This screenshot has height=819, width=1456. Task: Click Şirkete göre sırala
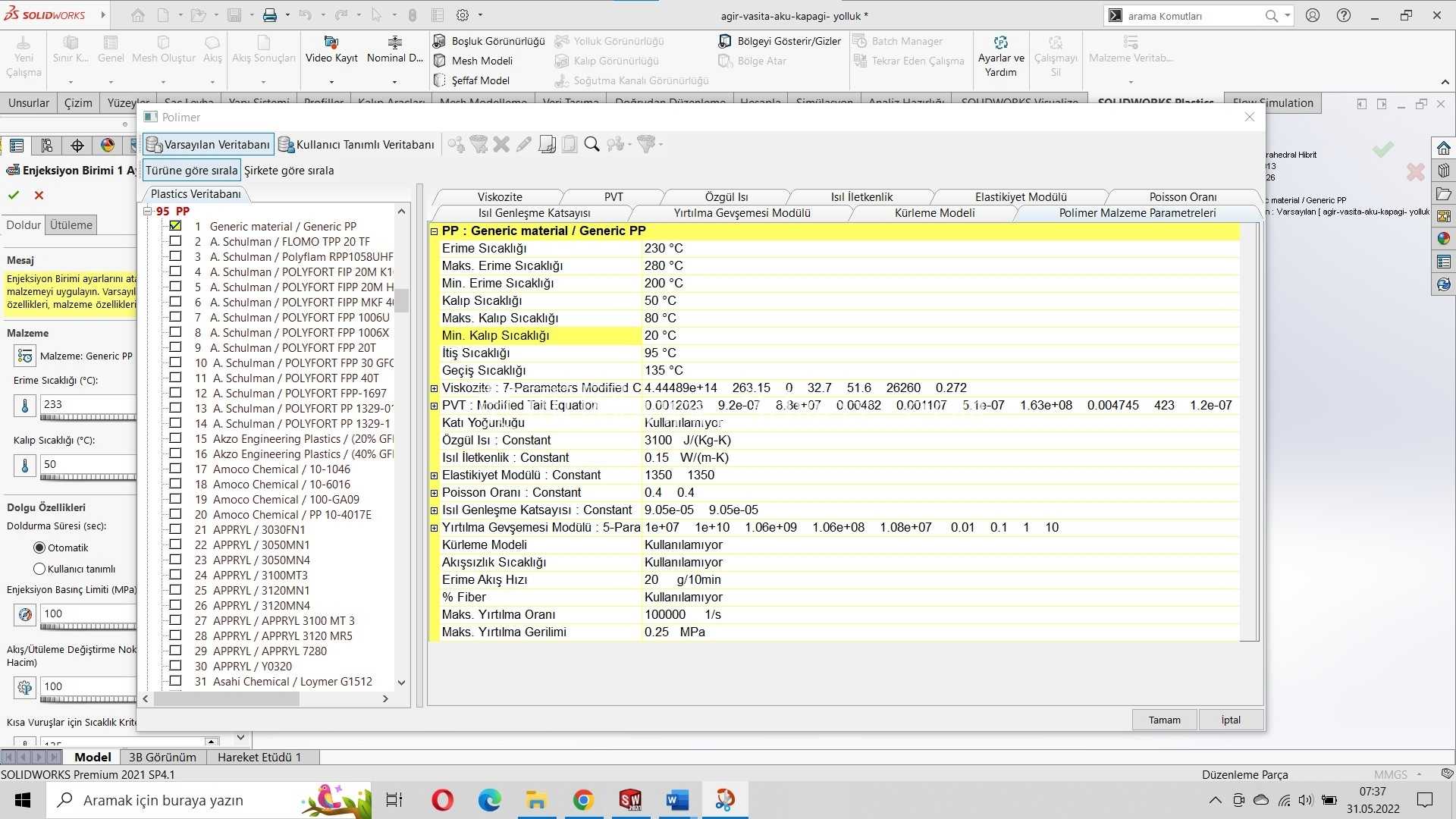click(x=289, y=170)
